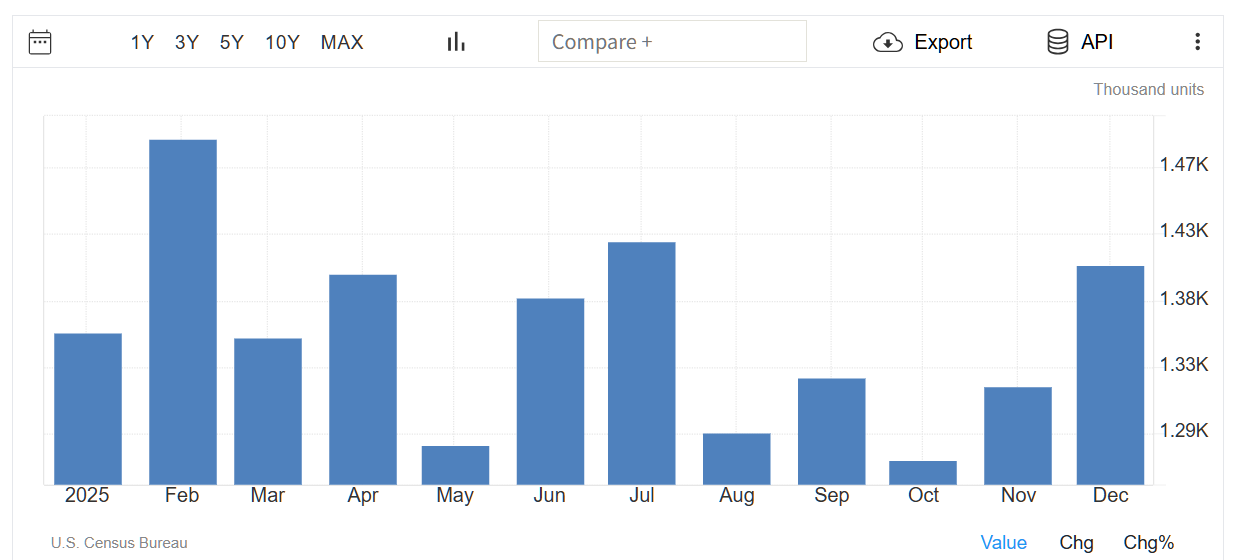Switch to the 5Y time range
This screenshot has height=560, width=1234.
click(x=232, y=42)
